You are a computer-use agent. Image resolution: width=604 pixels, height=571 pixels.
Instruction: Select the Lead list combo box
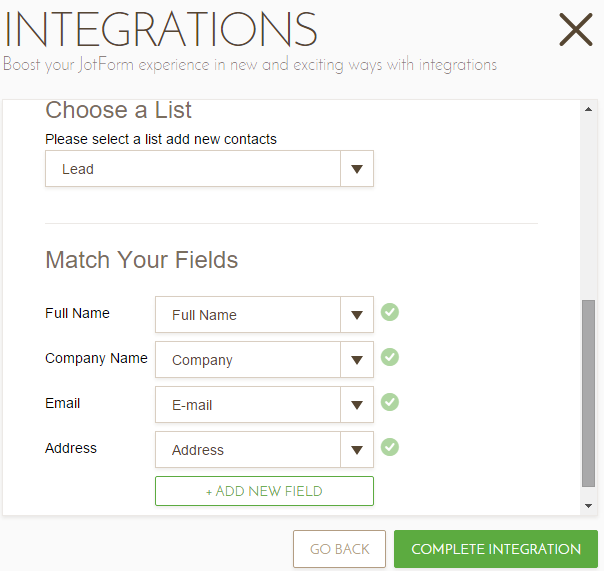point(193,169)
